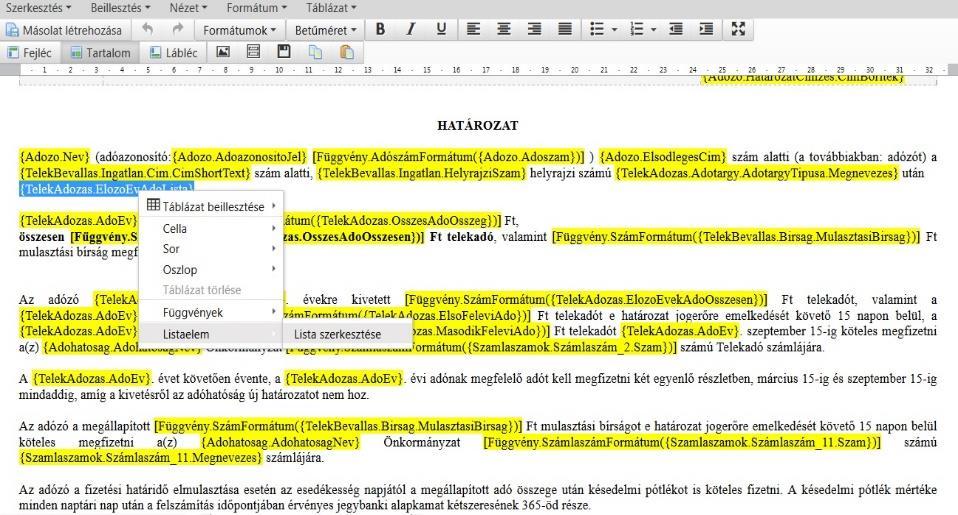Open numbered list style dropdown arrow
Screen dimensions: 958x515
[654, 29]
